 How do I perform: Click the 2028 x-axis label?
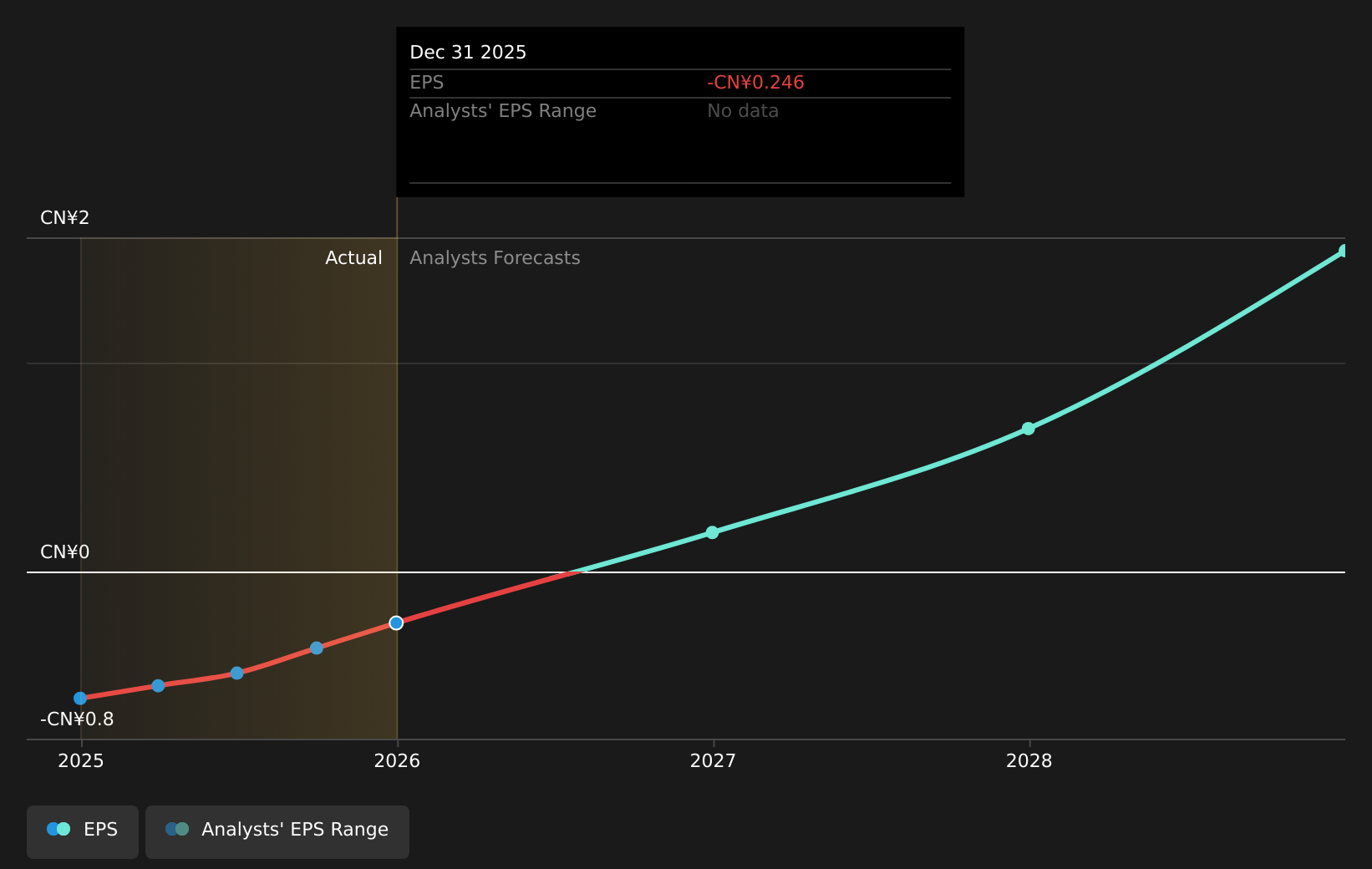(1029, 760)
